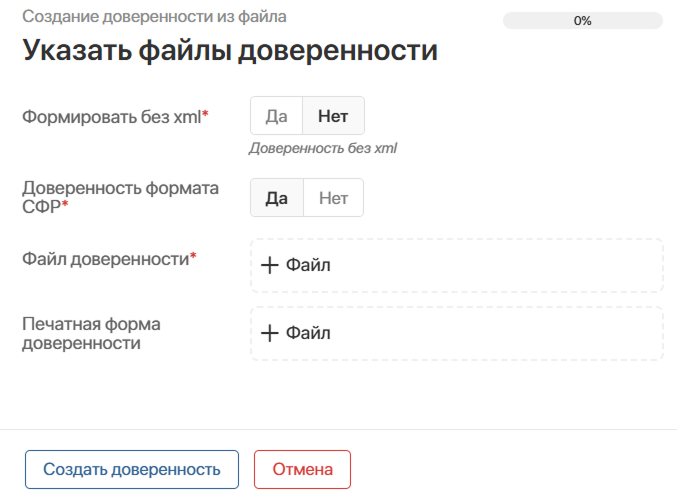Set Доверенность формата СФР to Нет
The image size is (677, 497).
click(x=333, y=198)
